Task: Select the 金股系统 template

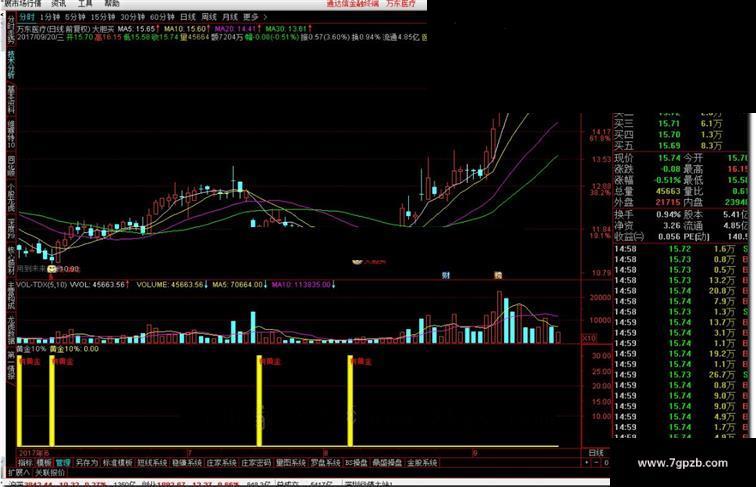Action: click(x=422, y=462)
